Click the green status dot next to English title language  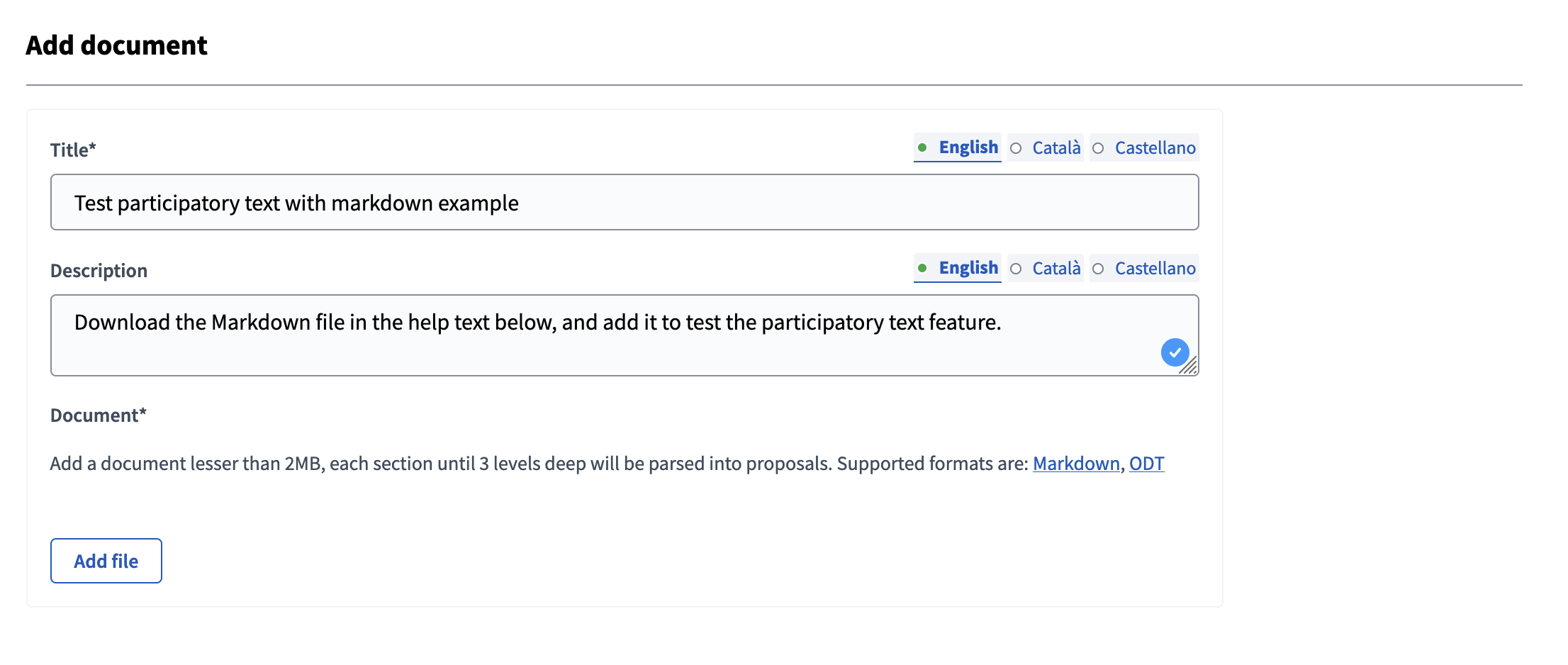click(922, 147)
